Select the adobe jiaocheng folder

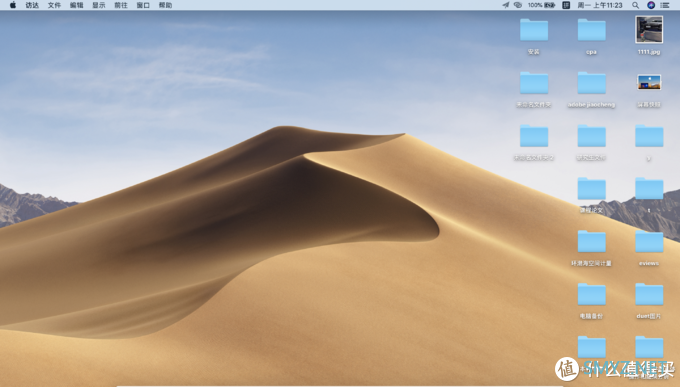(592, 83)
